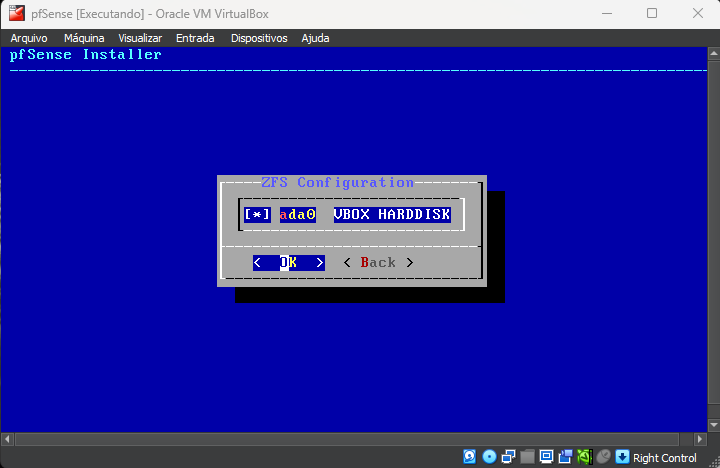
Task: Select the OK button in ZFS Configuration
Action: (x=289, y=263)
